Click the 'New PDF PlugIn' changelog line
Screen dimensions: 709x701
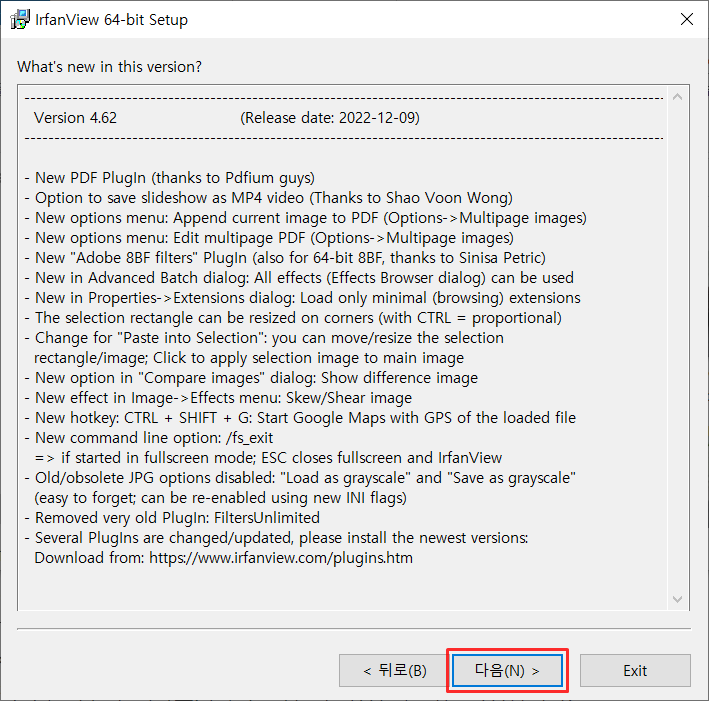click(170, 178)
